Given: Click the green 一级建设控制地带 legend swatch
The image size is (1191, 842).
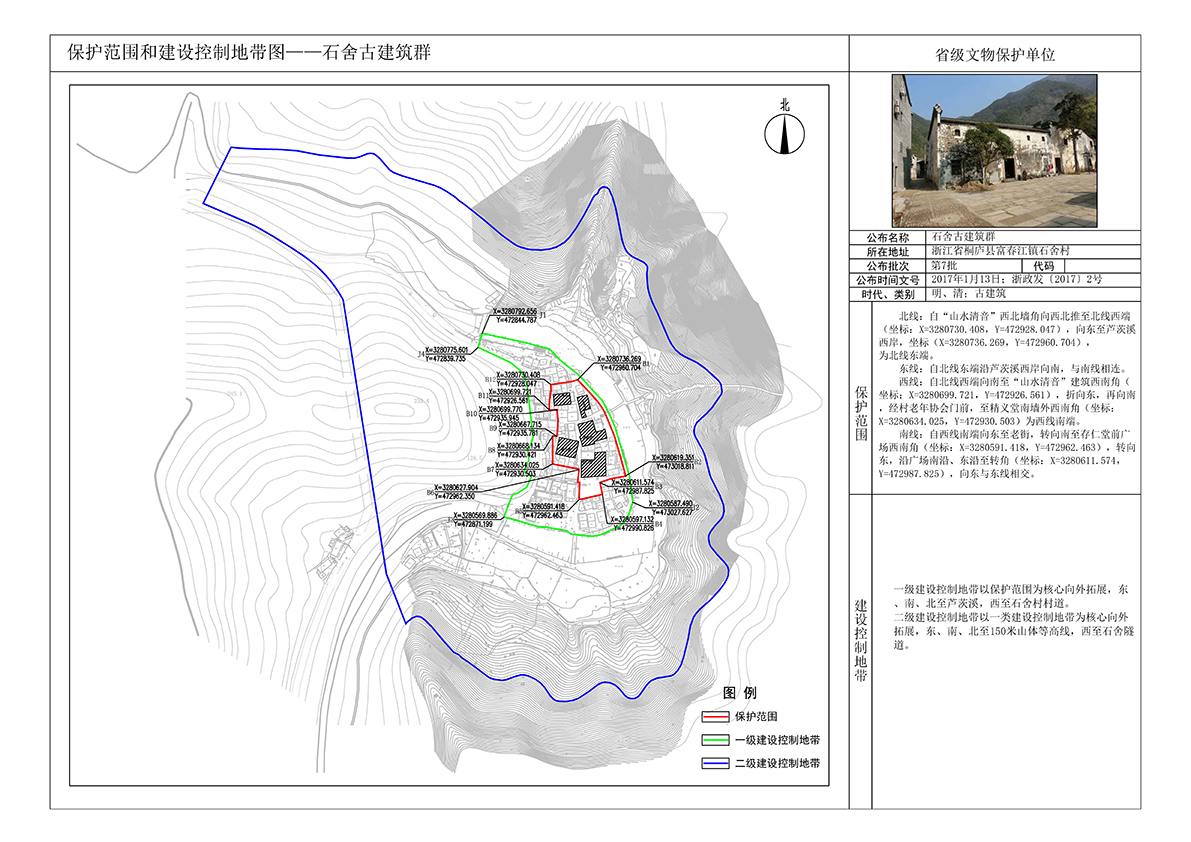Looking at the screenshot, I should point(716,740).
